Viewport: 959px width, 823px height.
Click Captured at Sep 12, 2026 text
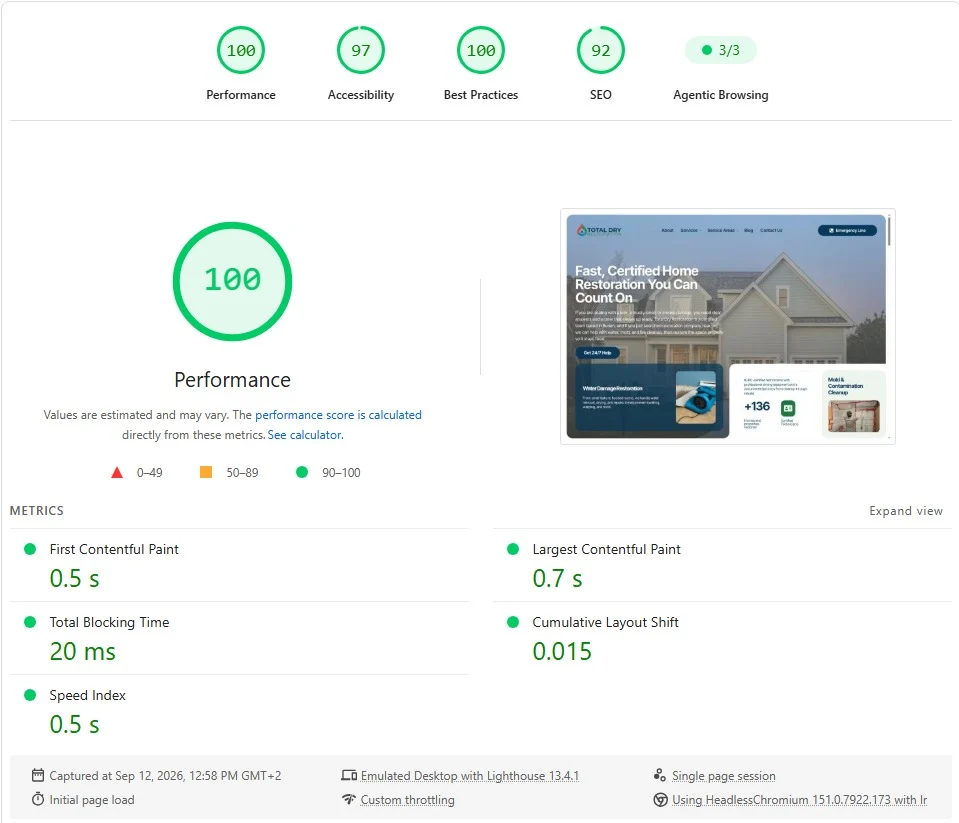coord(165,775)
